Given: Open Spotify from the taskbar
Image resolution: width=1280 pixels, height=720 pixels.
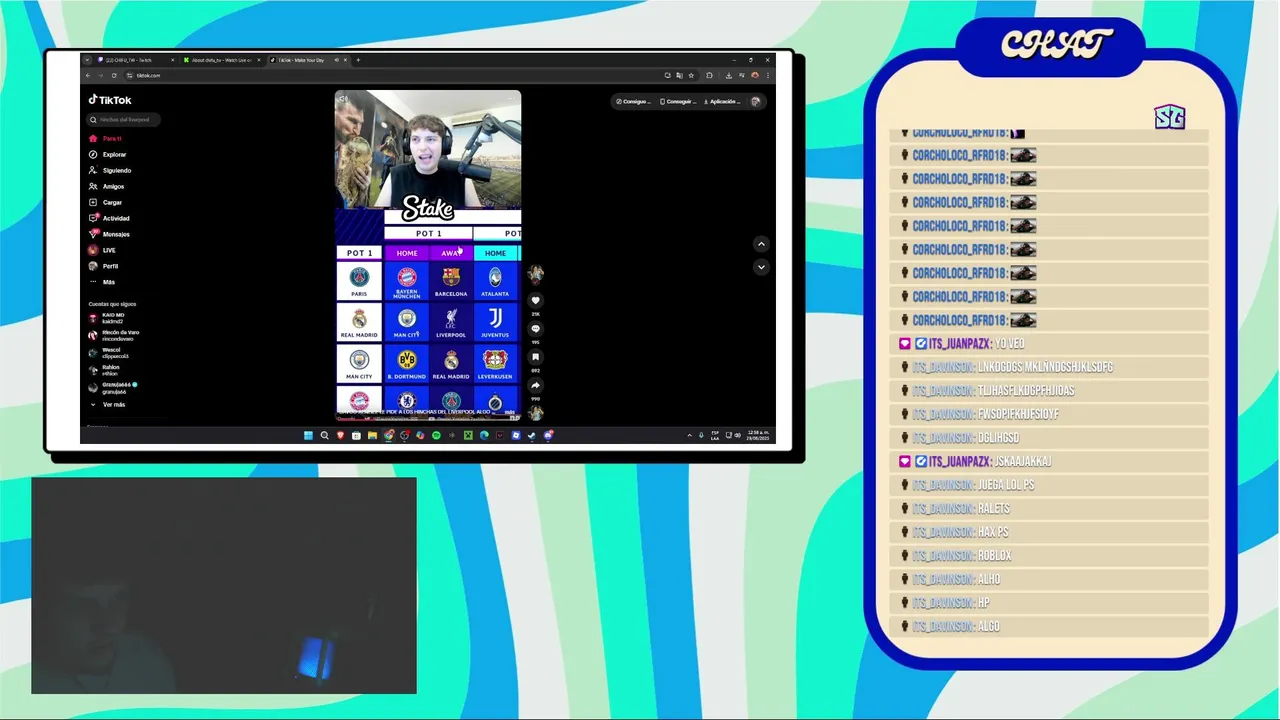Looking at the screenshot, I should pos(436,435).
